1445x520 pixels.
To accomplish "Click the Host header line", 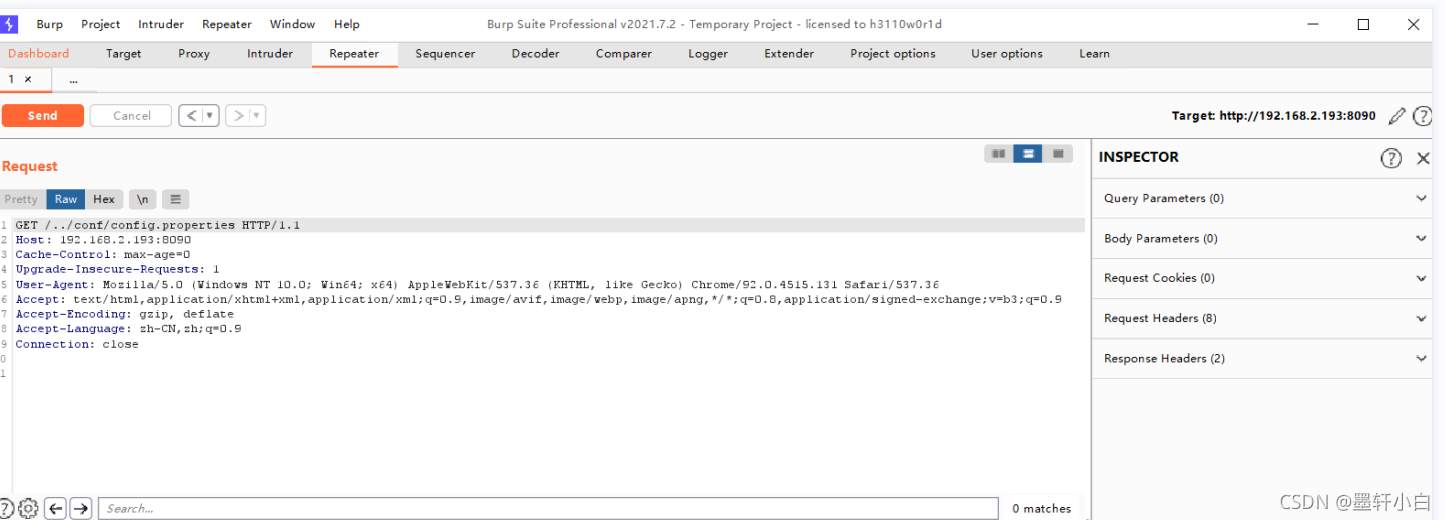I will (x=103, y=240).
